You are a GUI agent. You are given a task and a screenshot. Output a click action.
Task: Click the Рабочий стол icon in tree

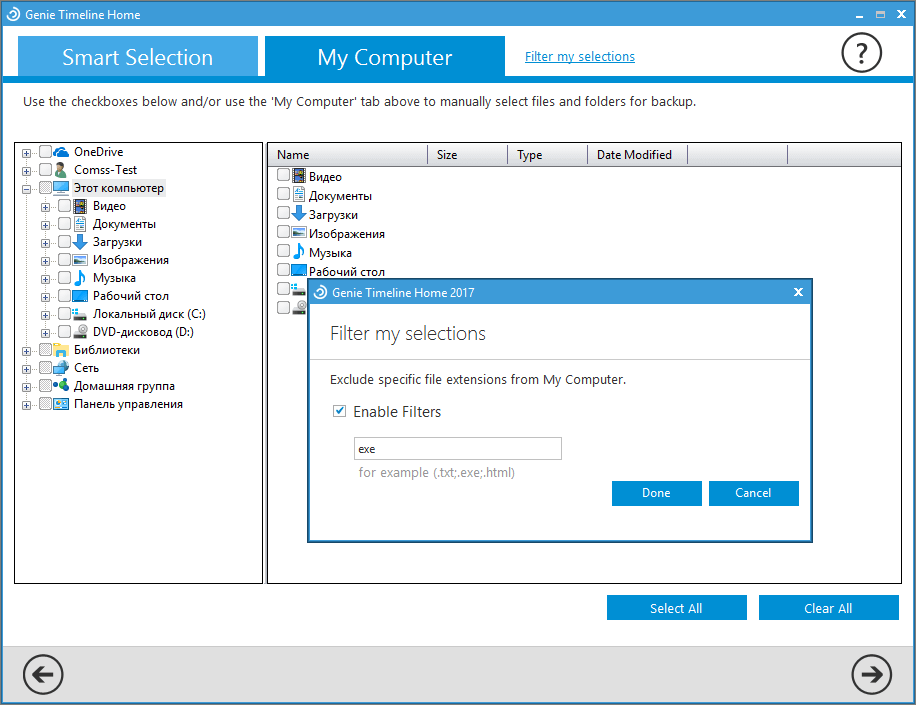(x=80, y=296)
